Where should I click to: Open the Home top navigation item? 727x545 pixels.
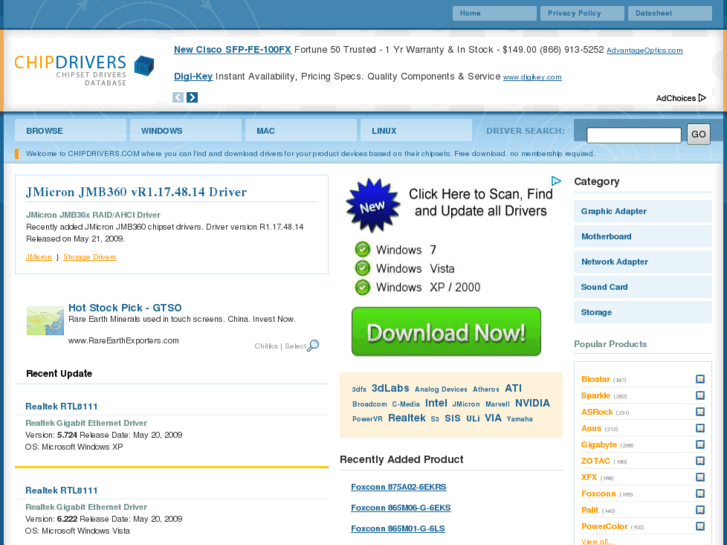tap(494, 13)
